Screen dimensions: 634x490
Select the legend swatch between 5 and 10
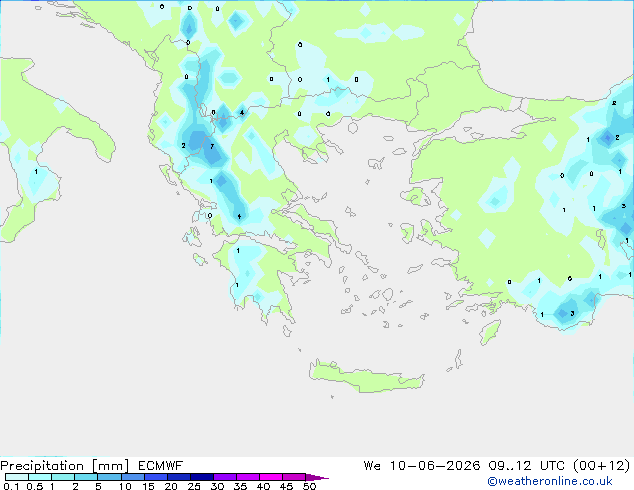point(109,477)
